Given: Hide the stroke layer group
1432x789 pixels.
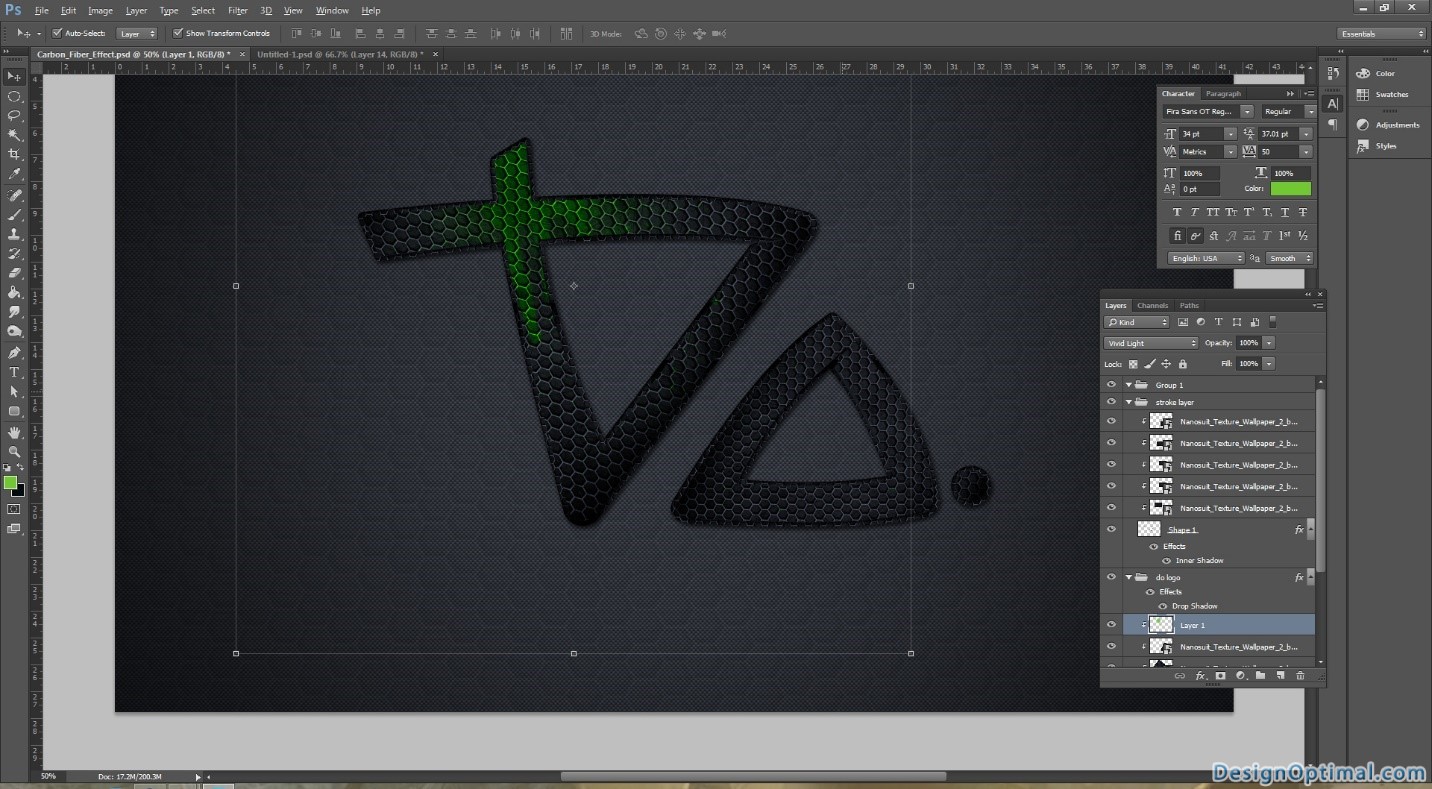Looking at the screenshot, I should tap(1110, 402).
